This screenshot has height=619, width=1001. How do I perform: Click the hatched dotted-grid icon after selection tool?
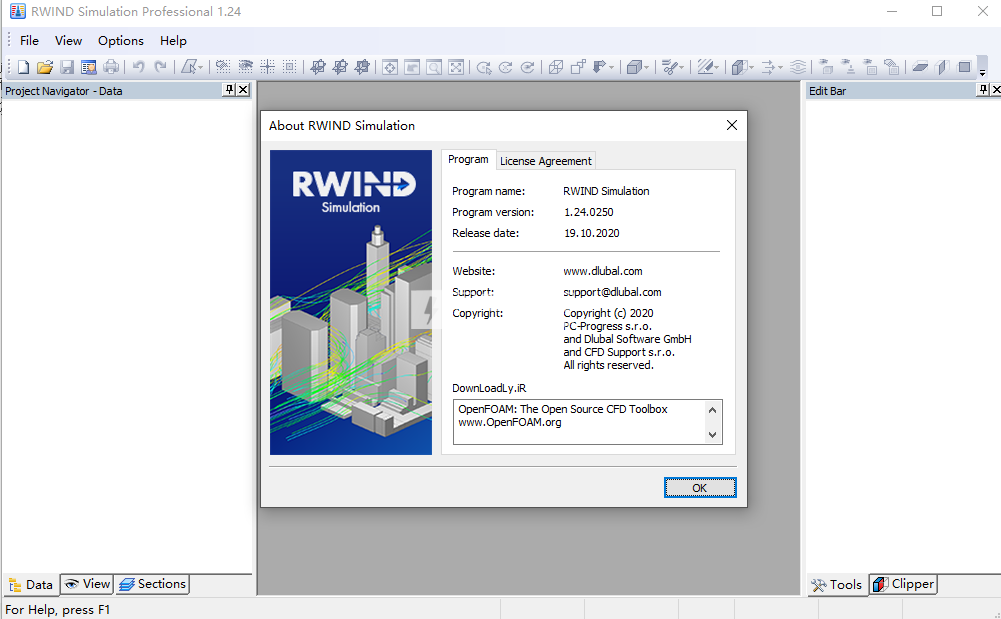click(x=223, y=66)
